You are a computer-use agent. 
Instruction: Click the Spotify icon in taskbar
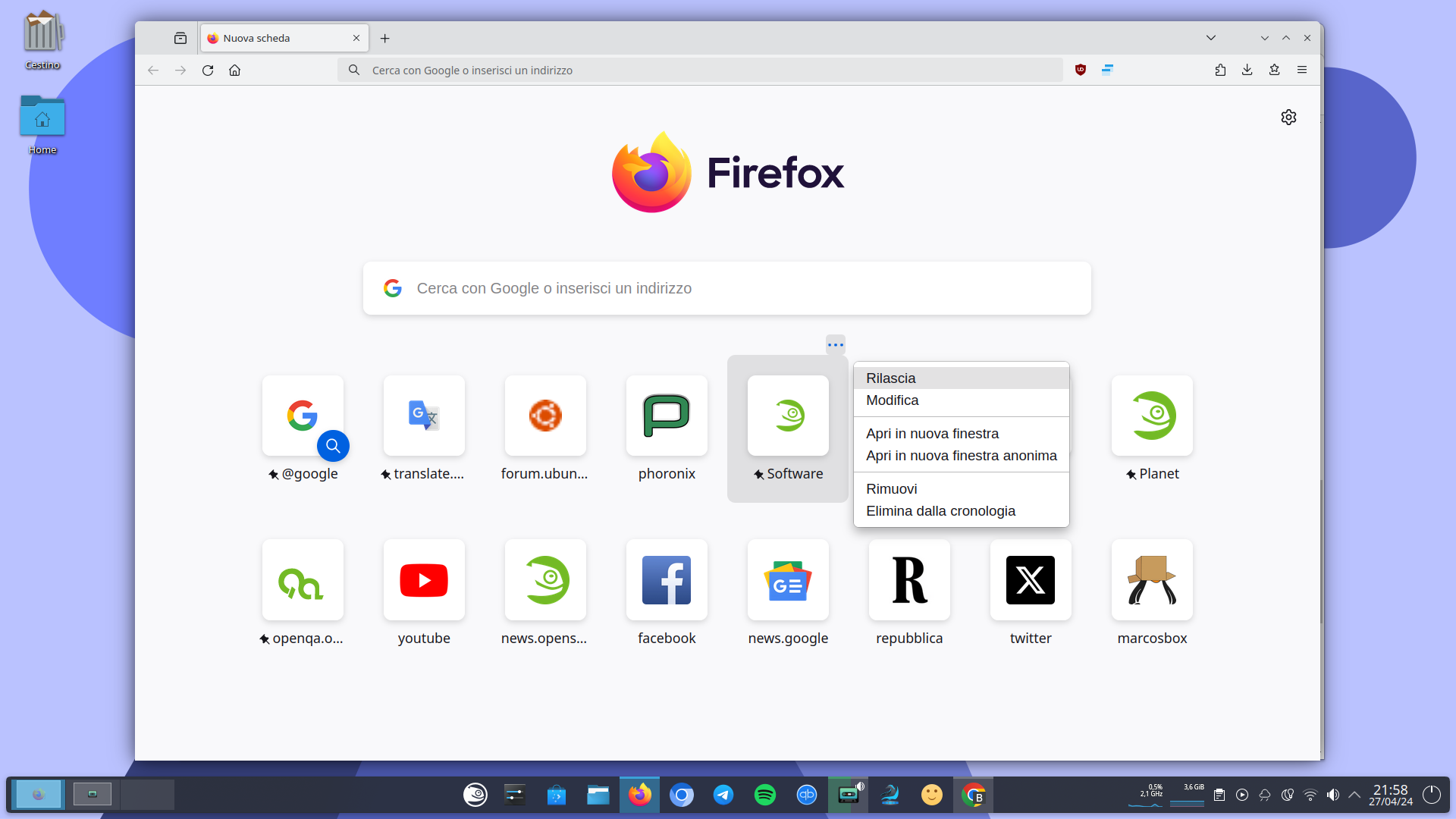point(765,795)
